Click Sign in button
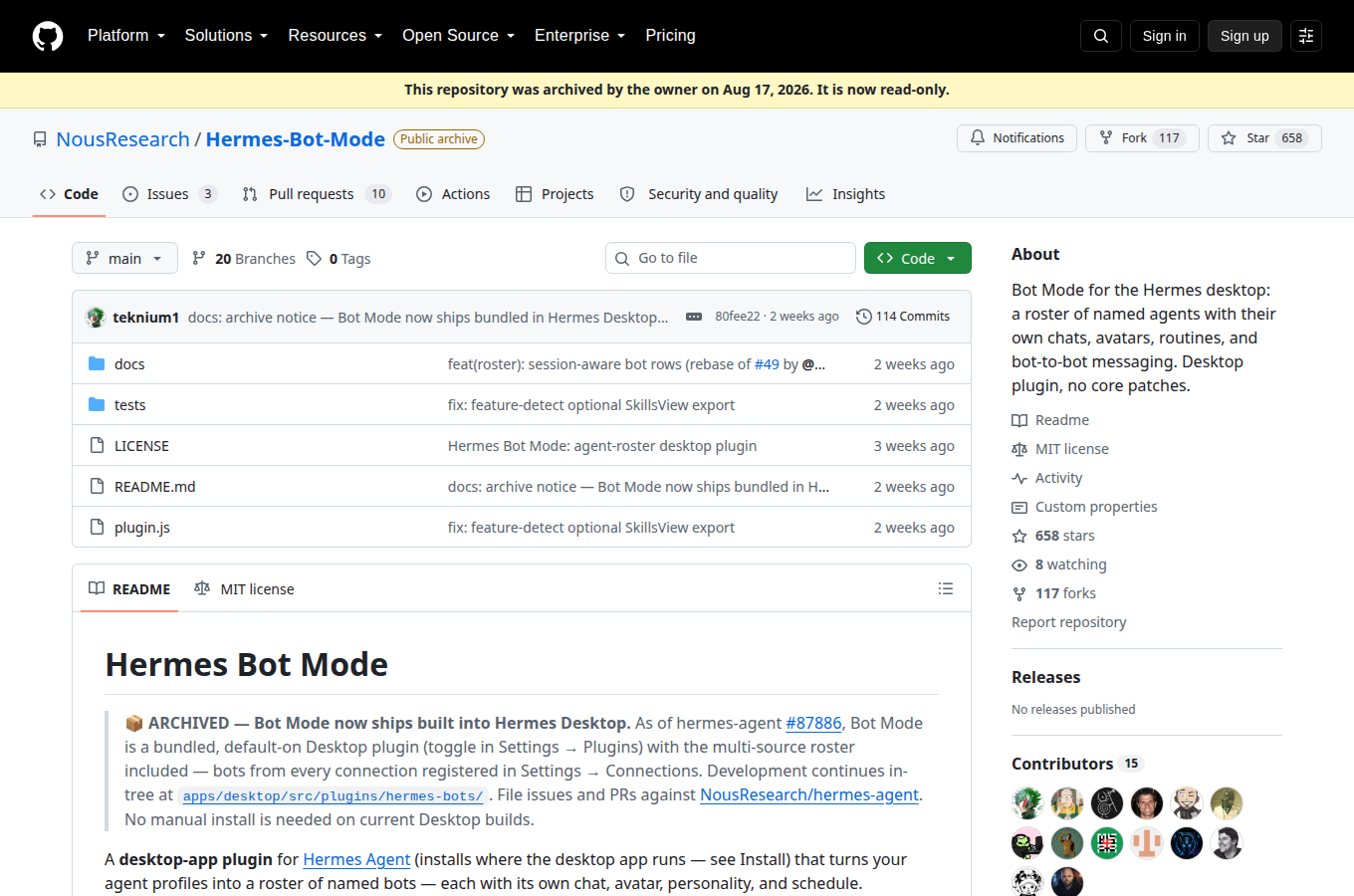Viewport: 1354px width, 896px height. pos(1165,36)
